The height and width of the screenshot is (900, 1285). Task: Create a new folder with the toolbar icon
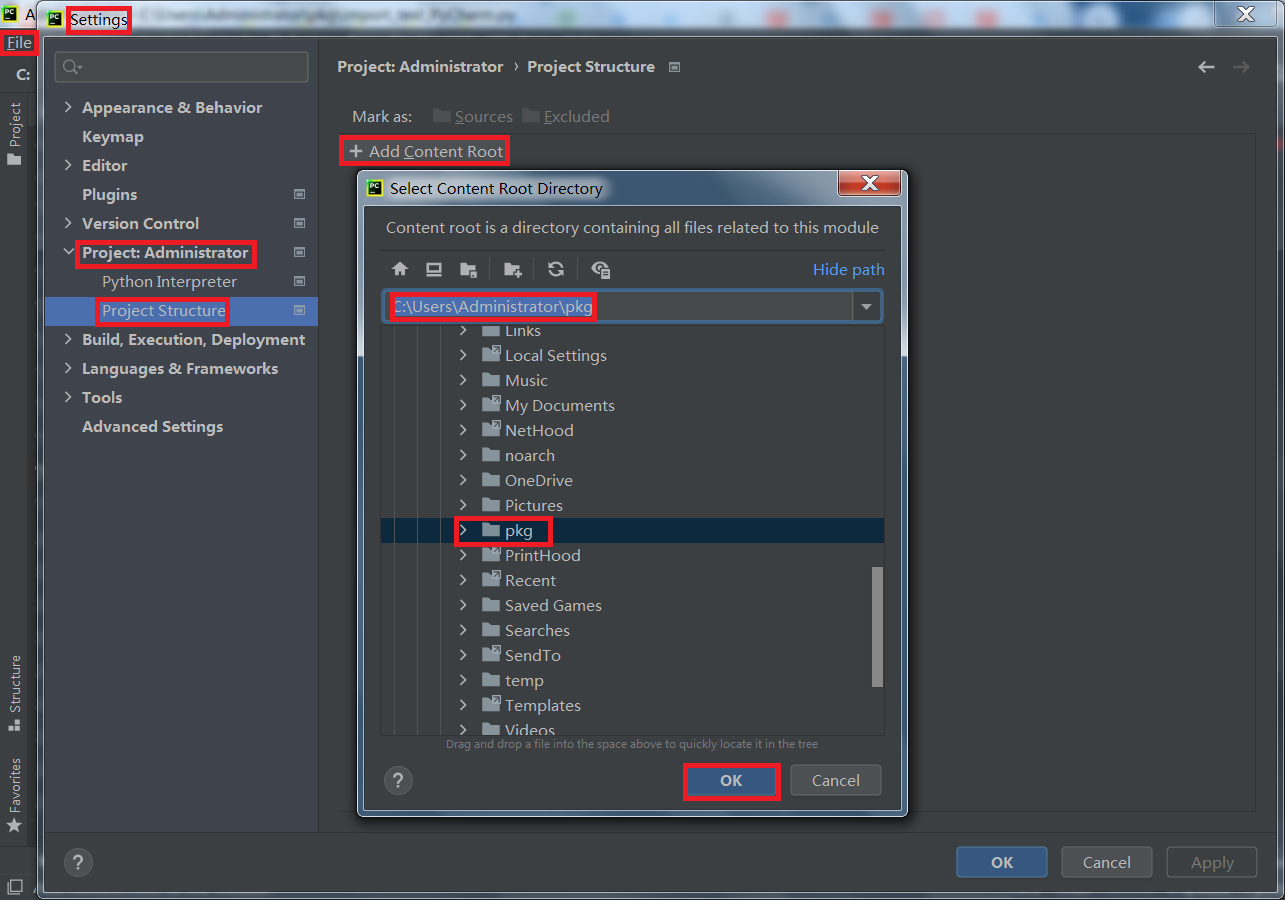coord(513,269)
